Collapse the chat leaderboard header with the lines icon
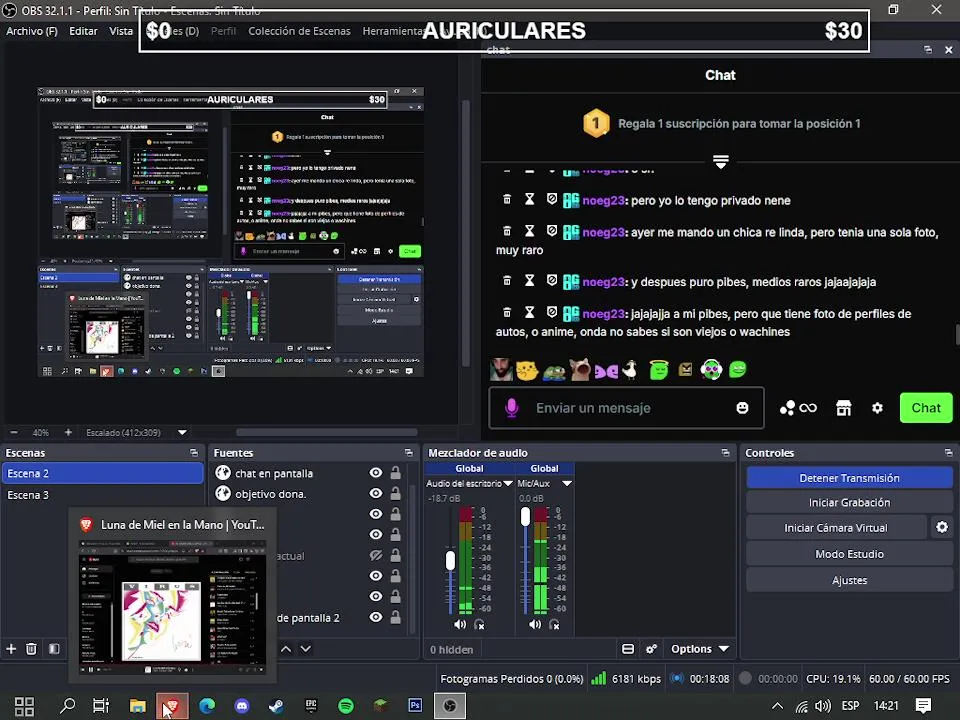 tap(721, 162)
